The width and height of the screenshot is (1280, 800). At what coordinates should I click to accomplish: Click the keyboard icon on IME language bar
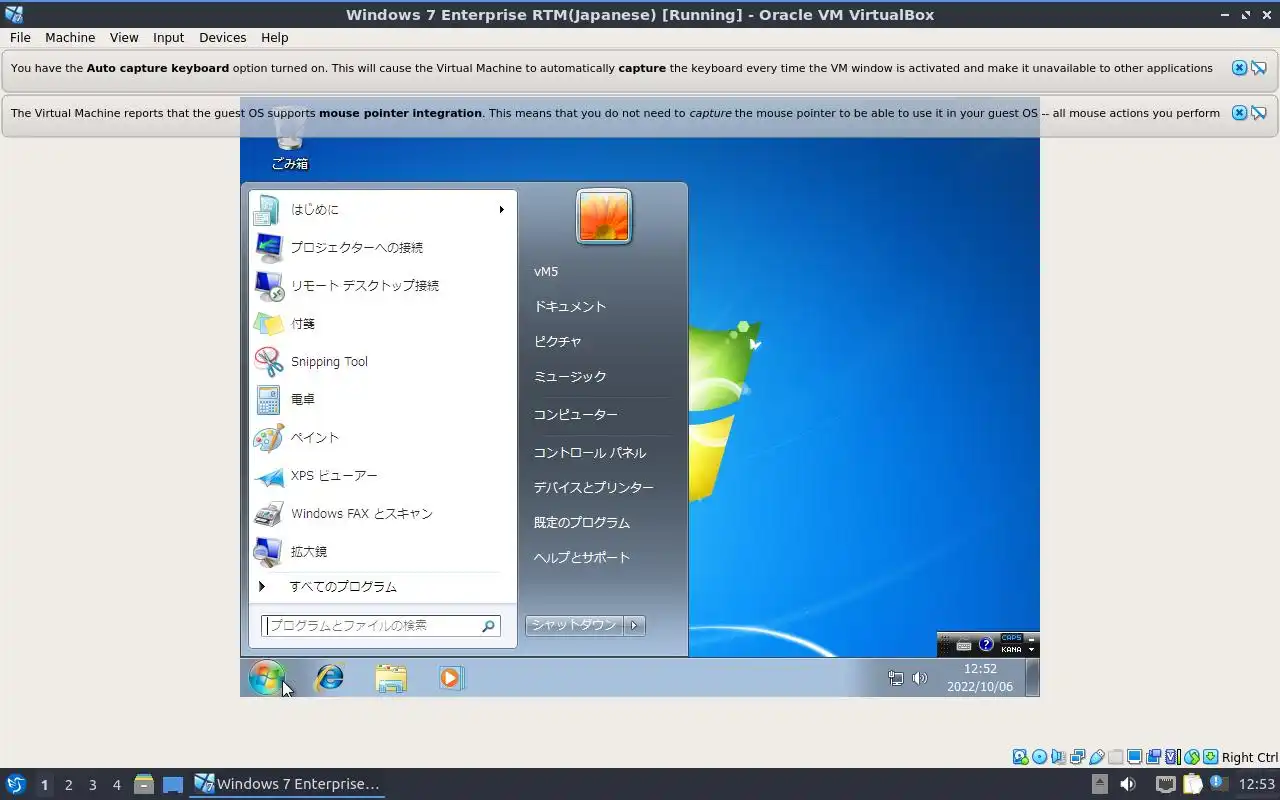pyautogui.click(x=963, y=646)
